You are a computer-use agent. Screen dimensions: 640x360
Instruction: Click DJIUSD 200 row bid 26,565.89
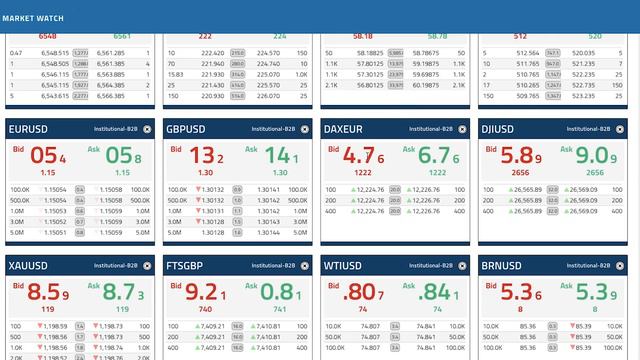(527, 200)
